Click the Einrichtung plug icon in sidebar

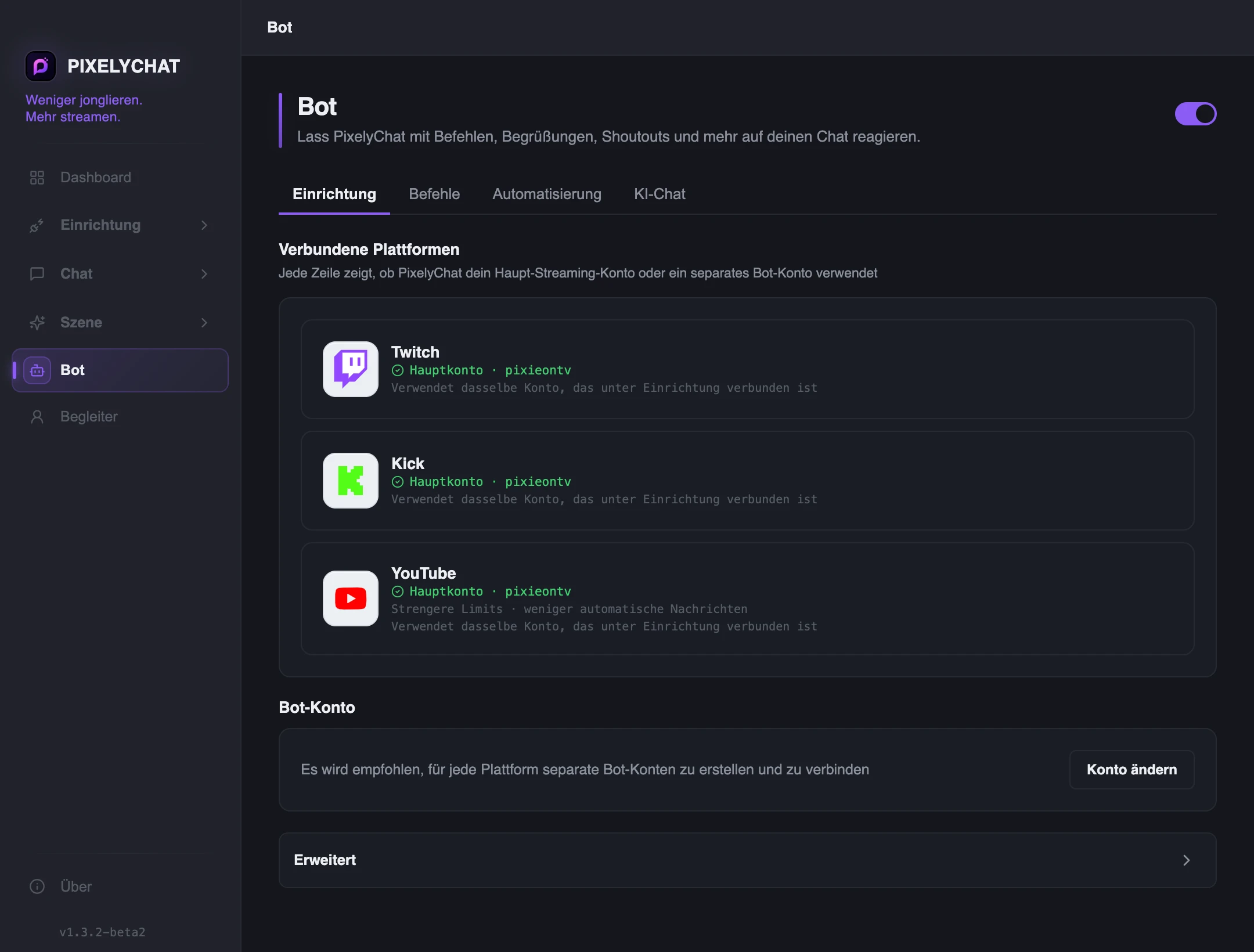point(37,225)
